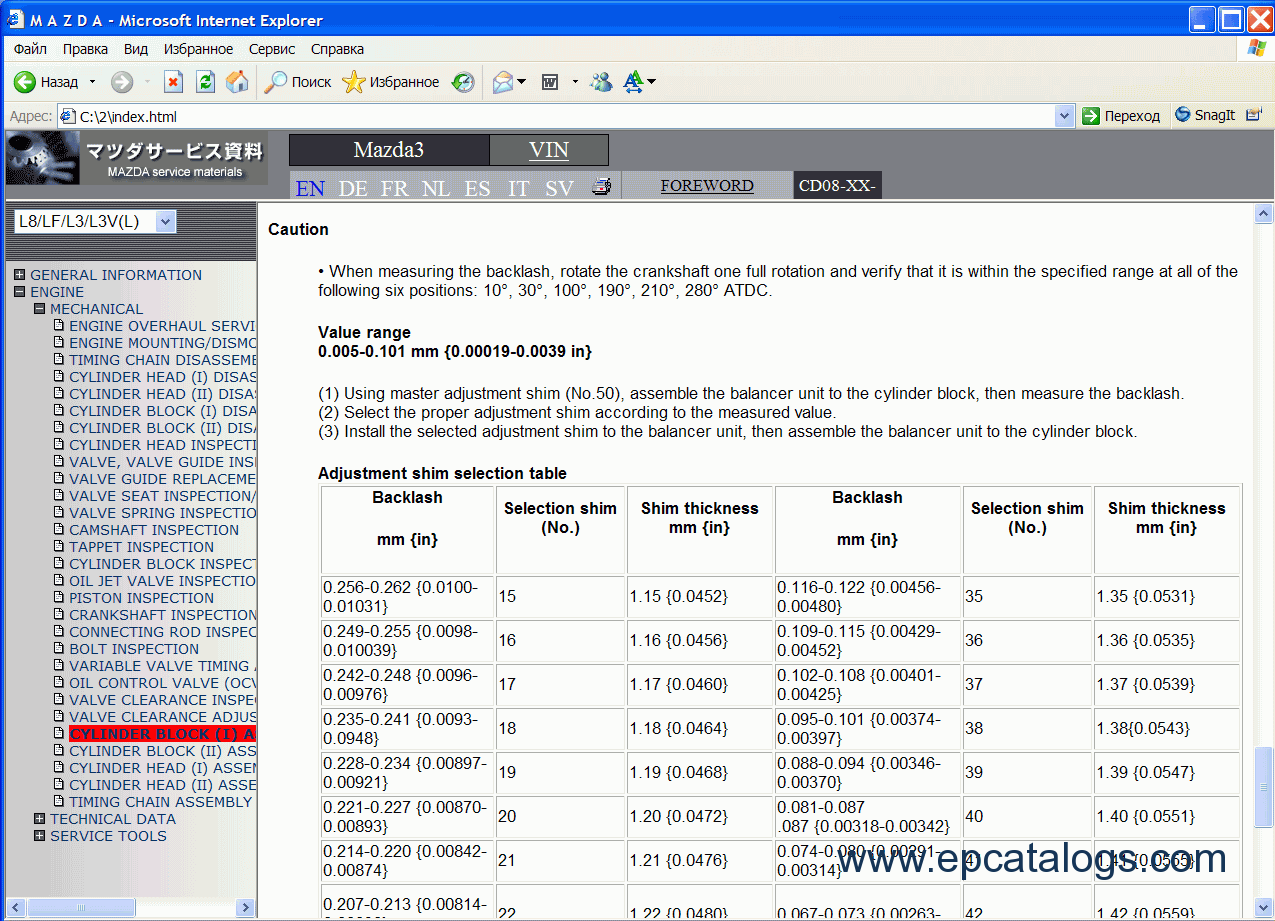This screenshot has width=1275, height=921.
Task: Open the Forward button dropdown arrow
Action: [x=146, y=82]
